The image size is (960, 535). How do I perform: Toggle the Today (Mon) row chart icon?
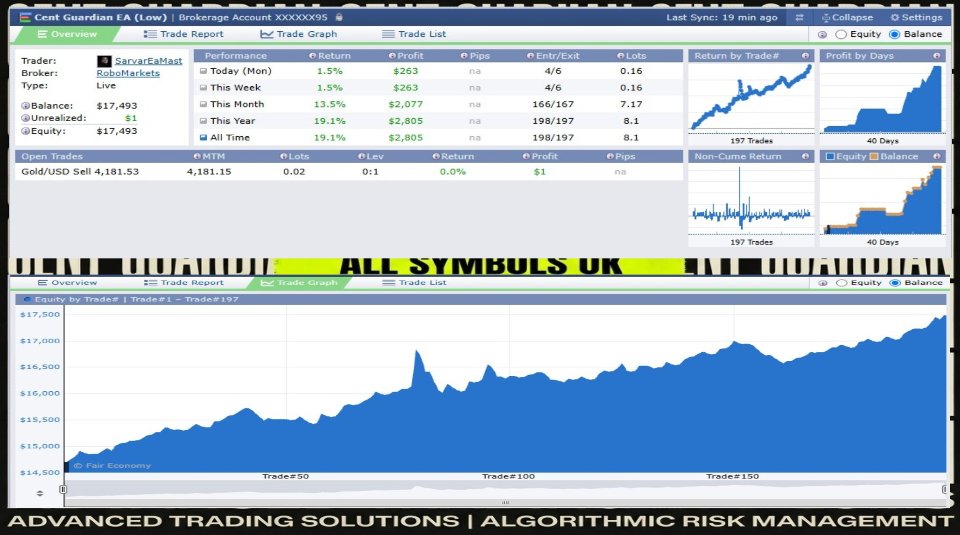[203, 71]
